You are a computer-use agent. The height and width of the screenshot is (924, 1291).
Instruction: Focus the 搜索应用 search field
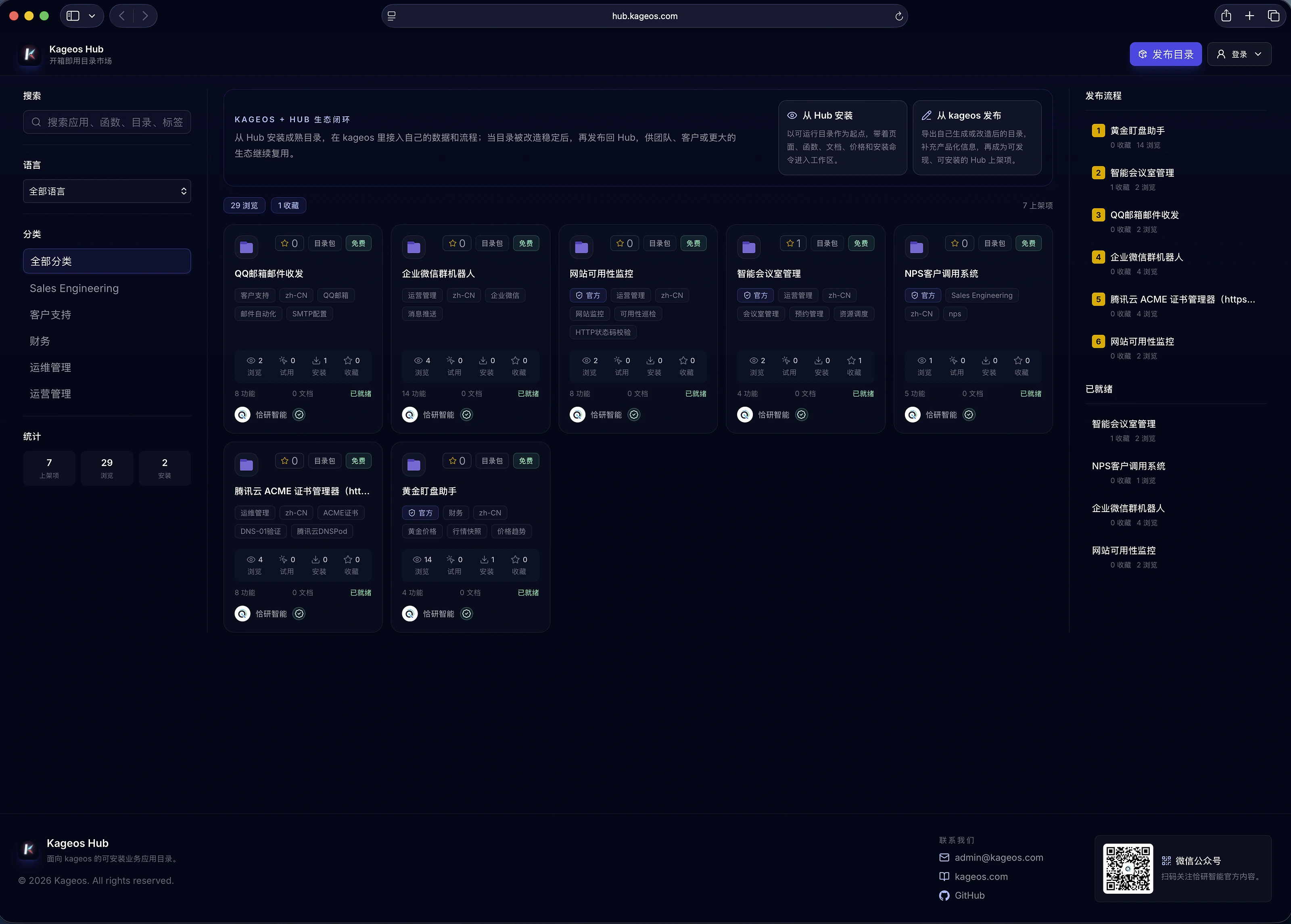(107, 122)
